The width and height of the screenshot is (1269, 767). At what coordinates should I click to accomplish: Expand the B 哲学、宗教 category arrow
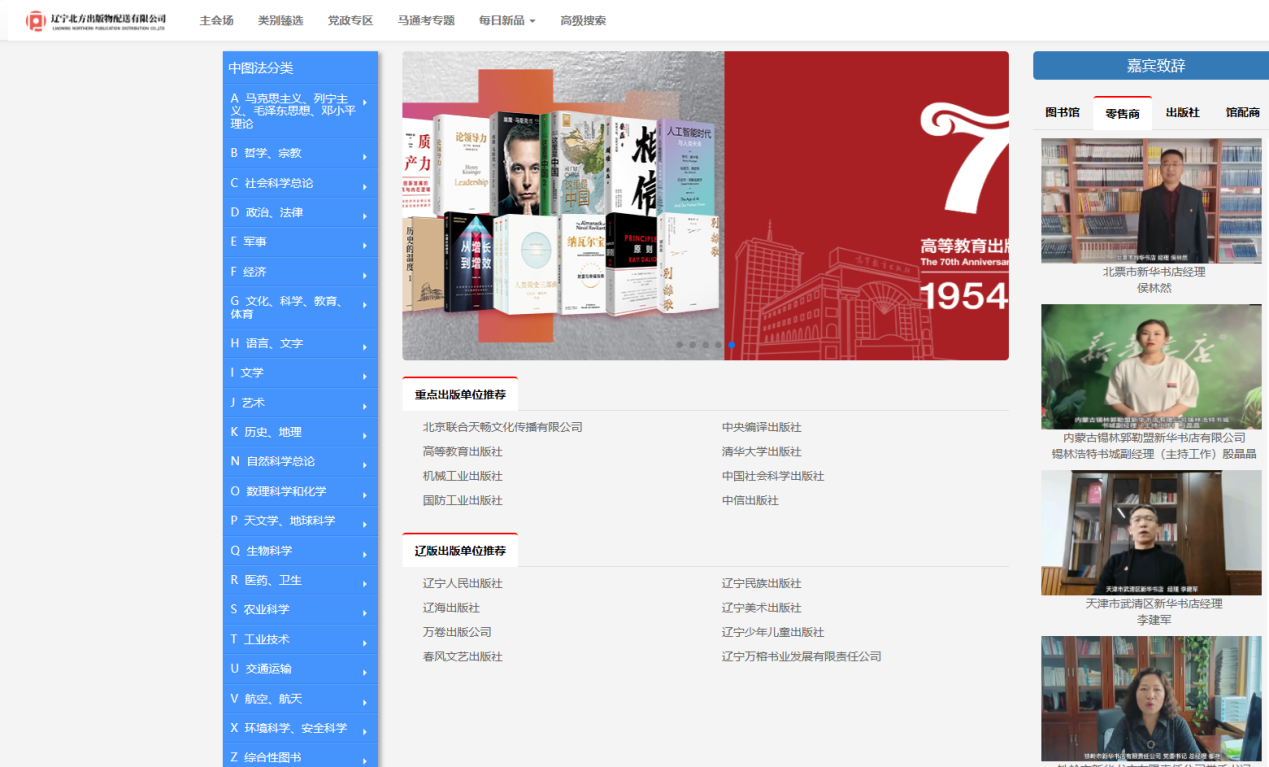pyautogui.click(x=364, y=156)
